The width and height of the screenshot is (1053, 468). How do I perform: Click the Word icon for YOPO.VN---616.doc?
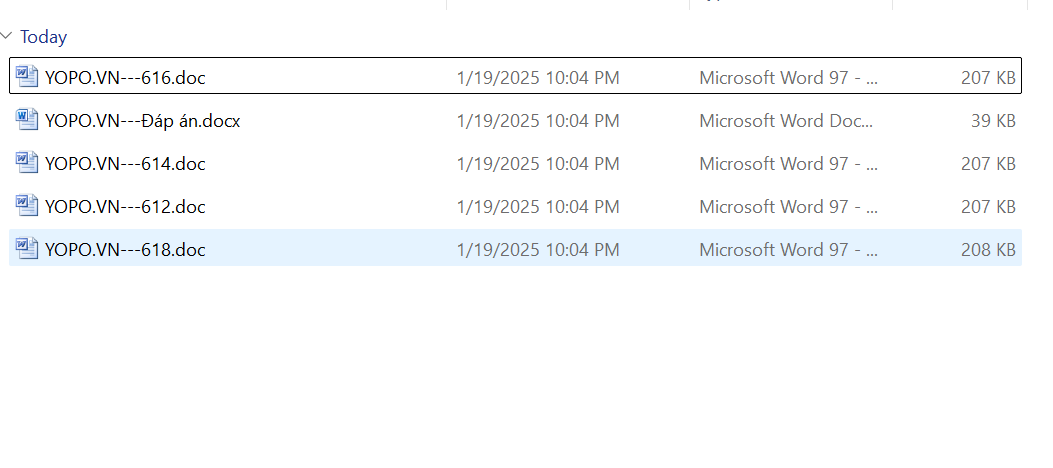[27, 77]
